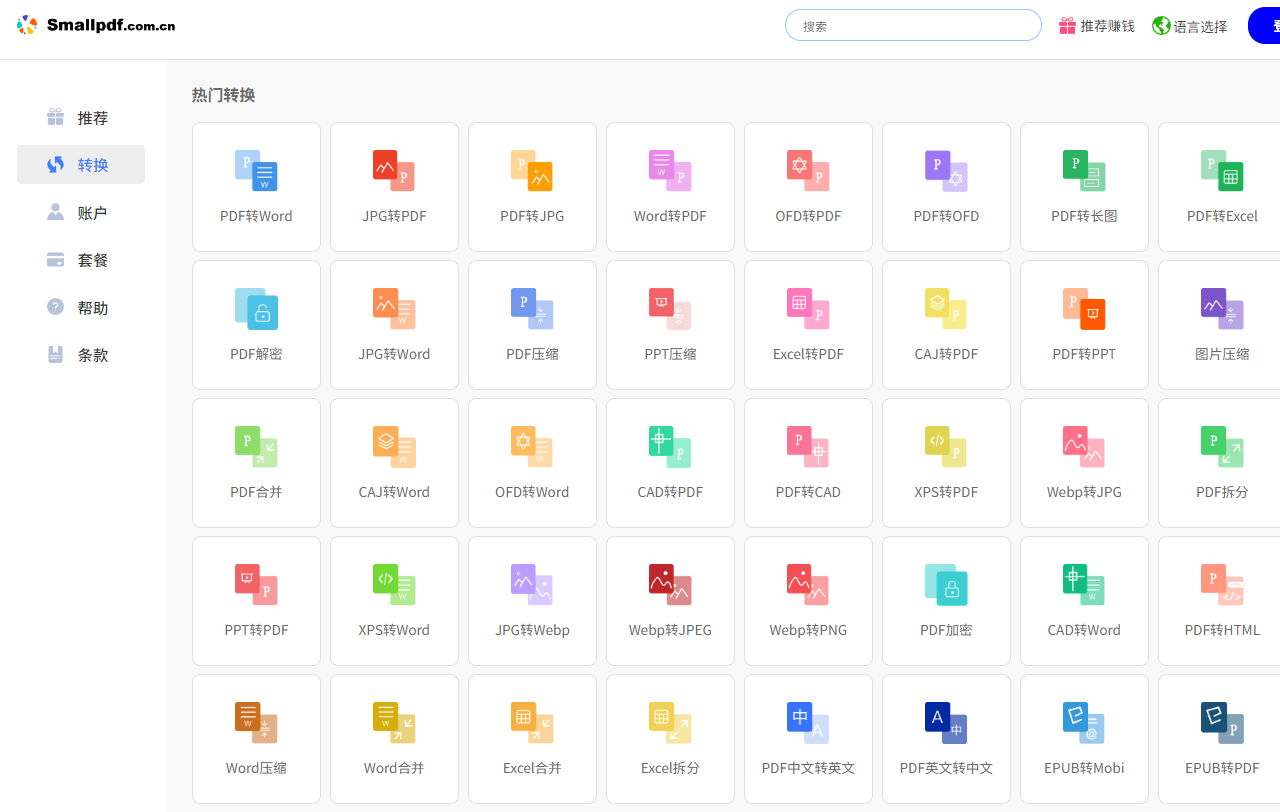Launch the PDF中文转英文 translation icon

808,723
